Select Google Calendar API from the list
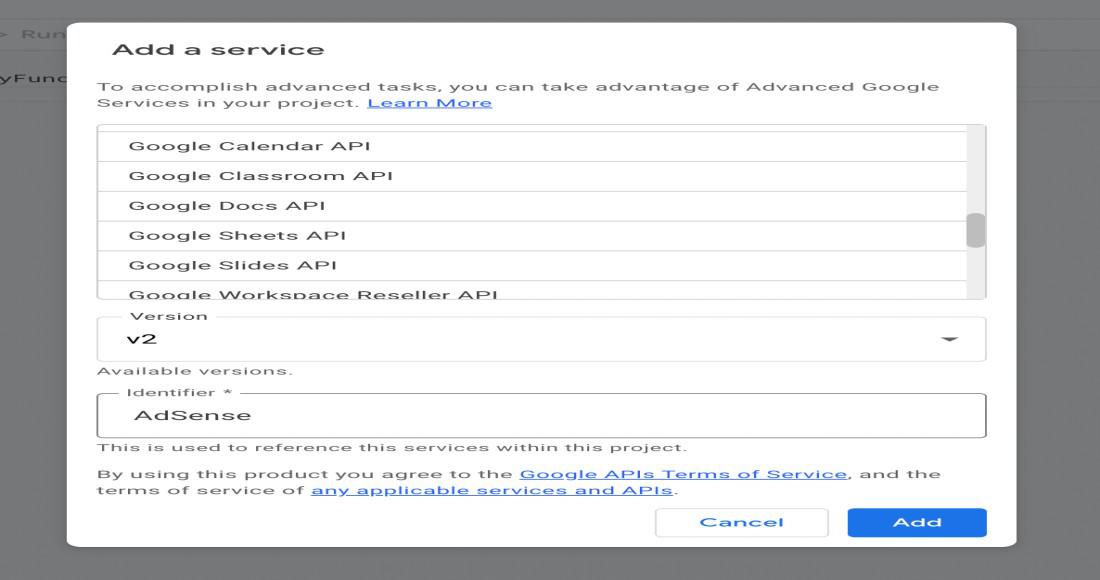This screenshot has width=1100, height=580. (x=532, y=146)
